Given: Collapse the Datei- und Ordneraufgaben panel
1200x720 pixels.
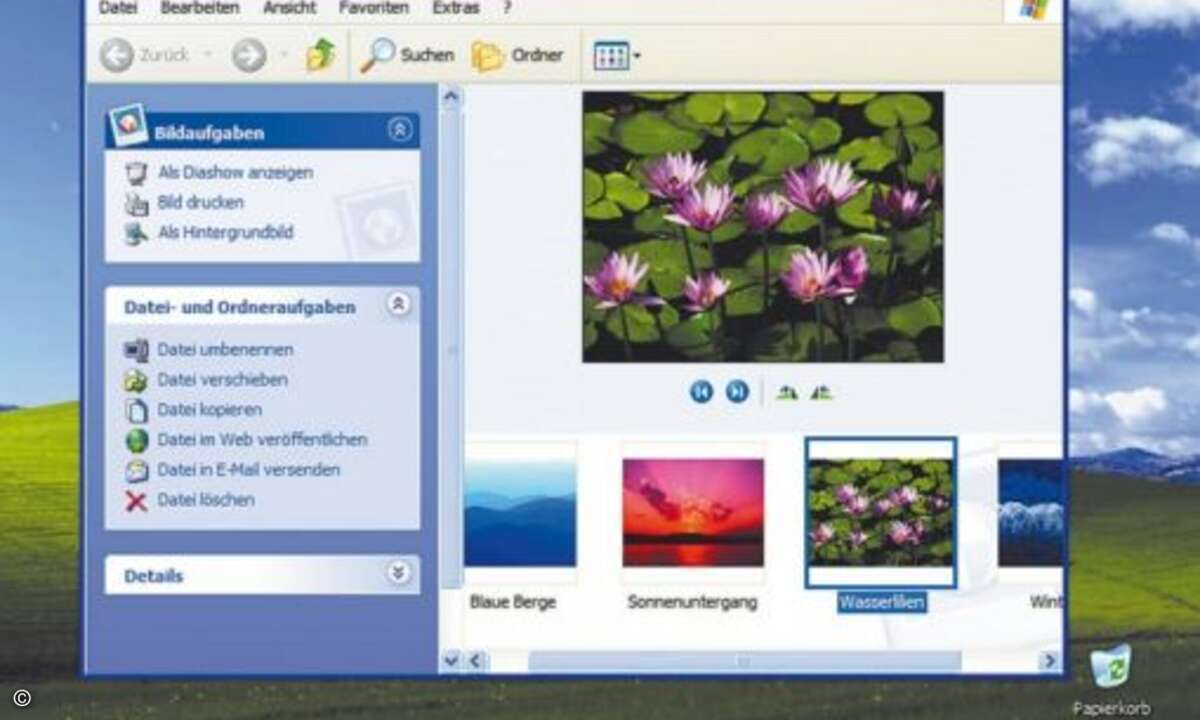Looking at the screenshot, I should (398, 304).
